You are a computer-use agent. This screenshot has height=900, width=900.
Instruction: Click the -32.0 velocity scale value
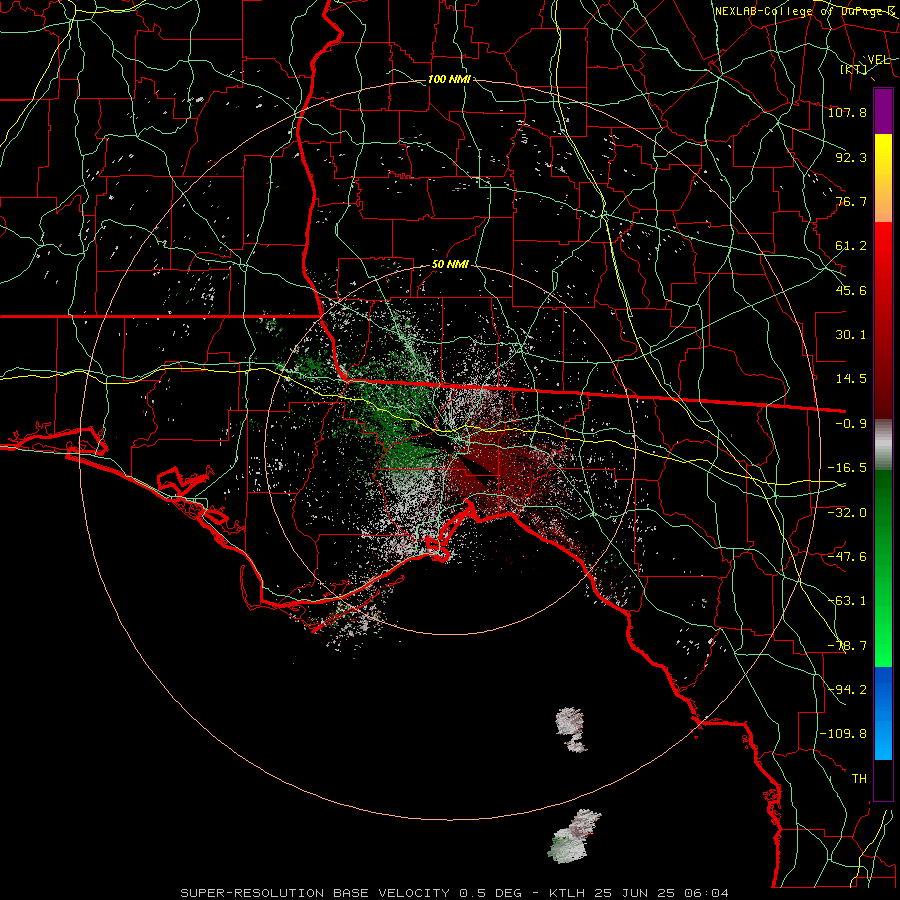pyautogui.click(x=847, y=512)
